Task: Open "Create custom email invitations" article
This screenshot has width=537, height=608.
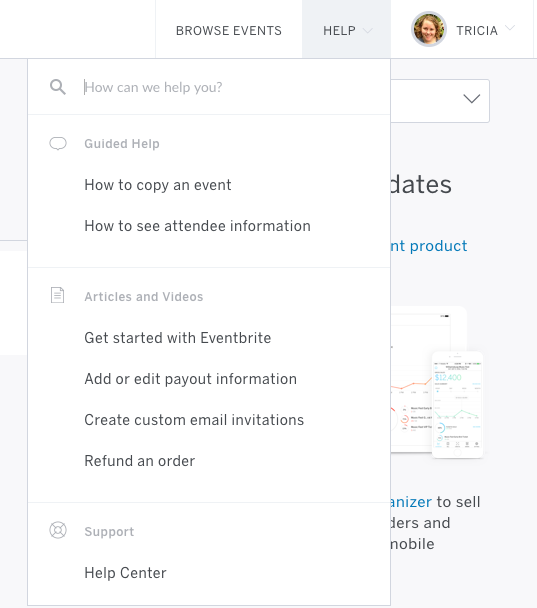Action: tap(194, 420)
